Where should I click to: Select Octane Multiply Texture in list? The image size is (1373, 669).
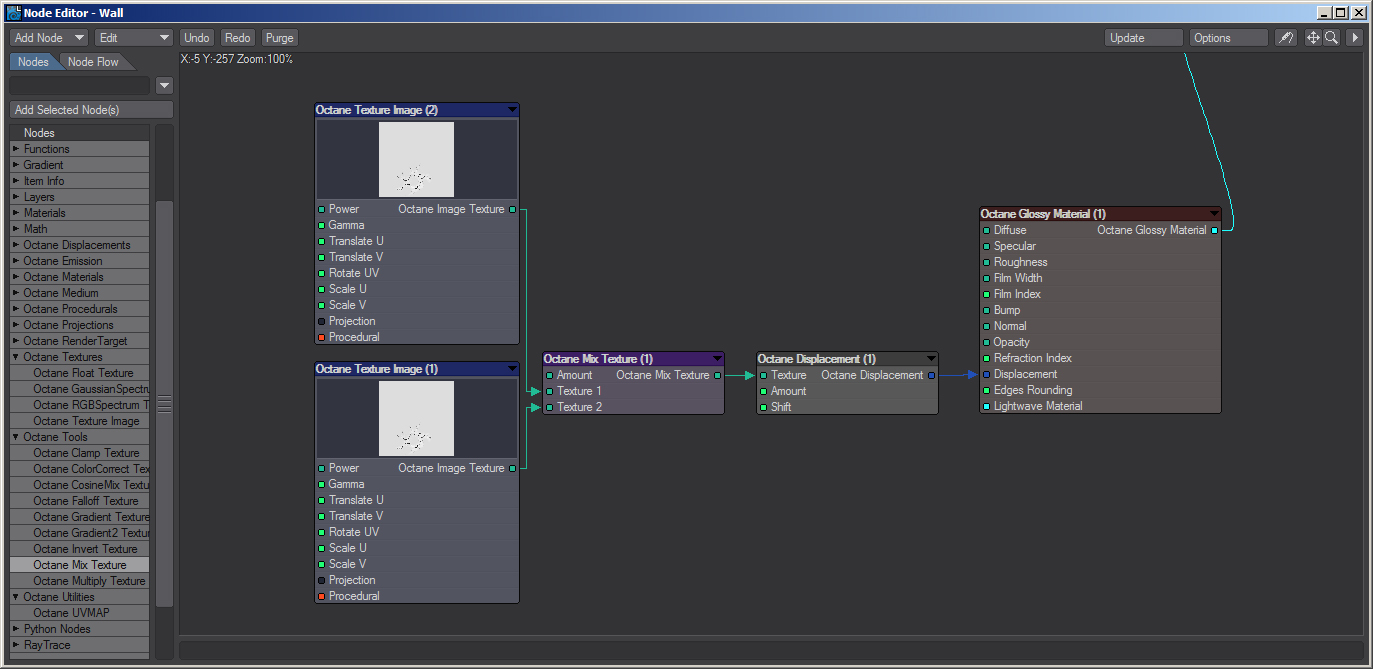[x=80, y=581]
